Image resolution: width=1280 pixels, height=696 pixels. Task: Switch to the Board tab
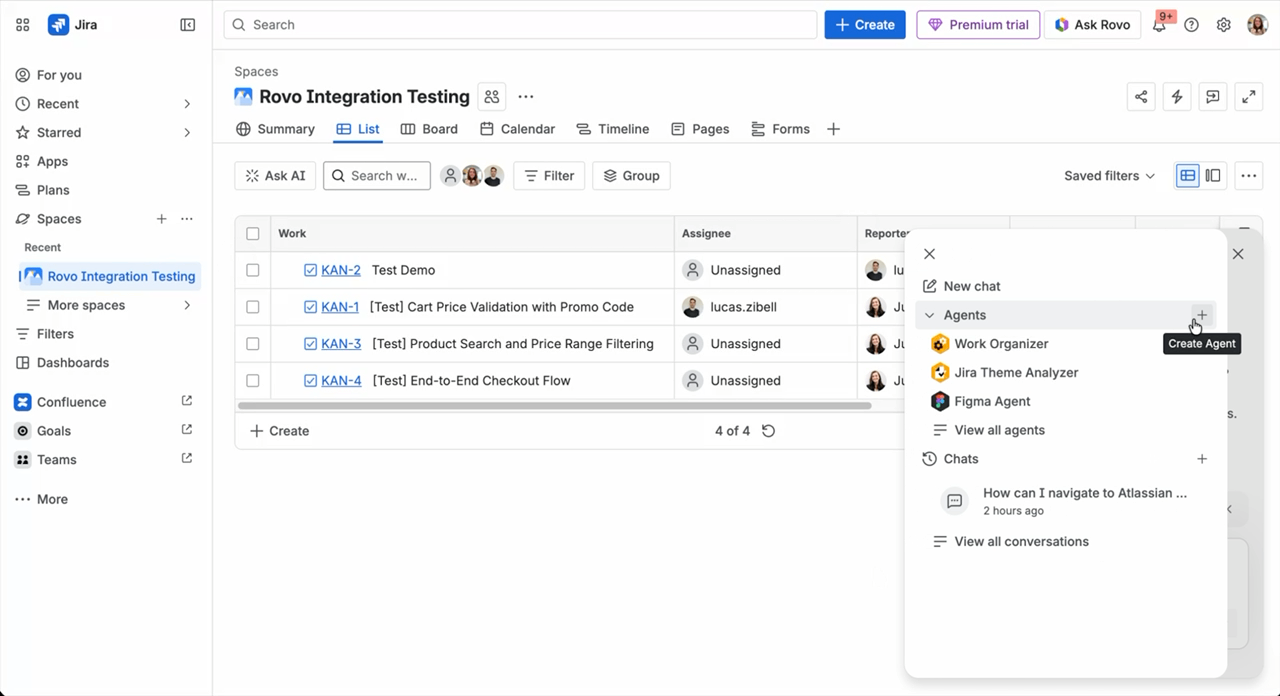(429, 129)
